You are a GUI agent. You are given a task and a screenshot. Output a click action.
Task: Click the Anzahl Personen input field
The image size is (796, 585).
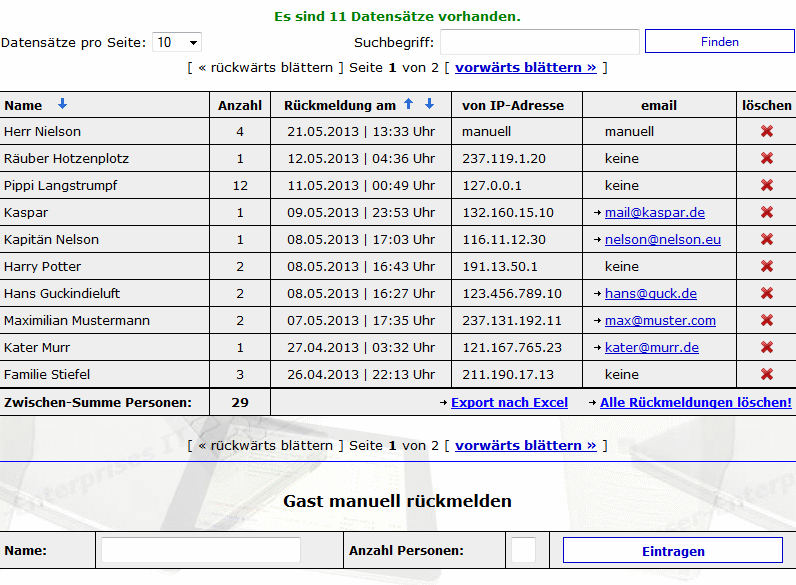point(523,550)
